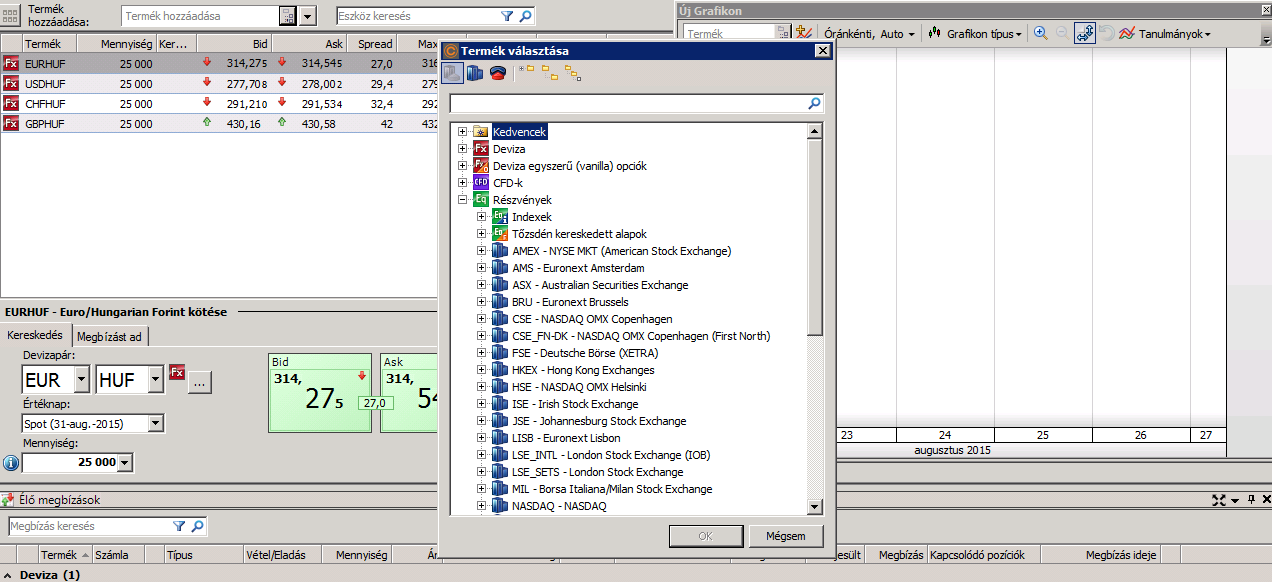Click the Mégsem button
The width and height of the screenshot is (1272, 582).
[785, 536]
